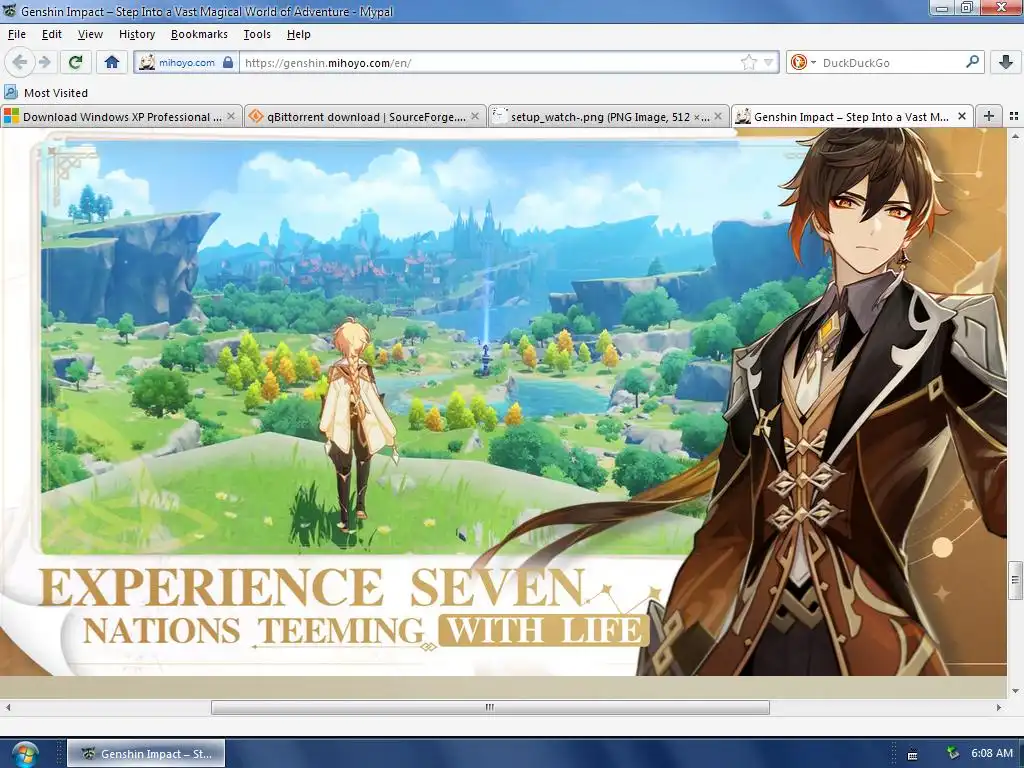
Task: Close the Windows XP Professional tab
Action: point(230,116)
